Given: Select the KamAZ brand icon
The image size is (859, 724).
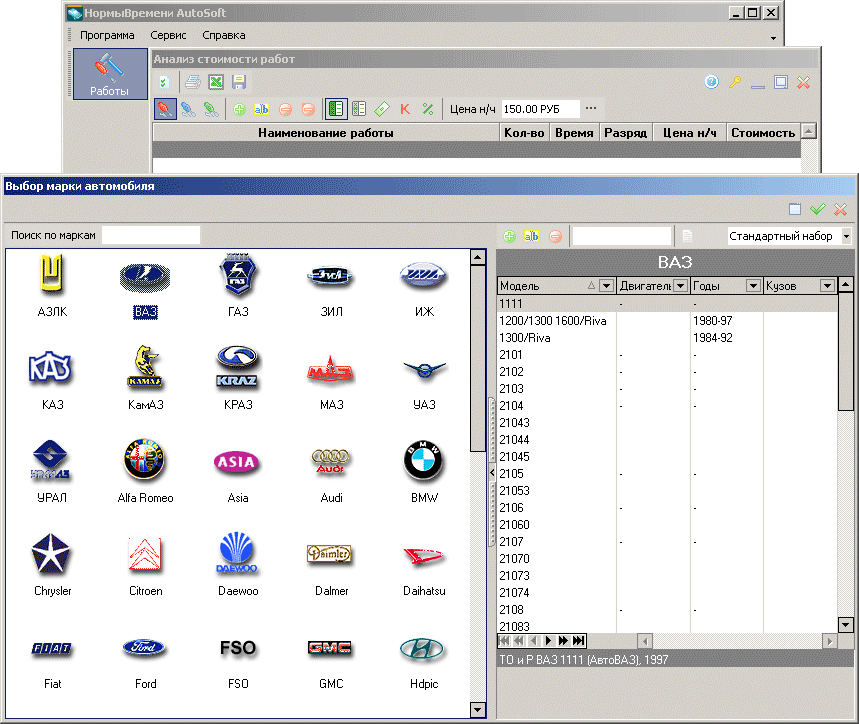Looking at the screenshot, I should pos(145,368).
